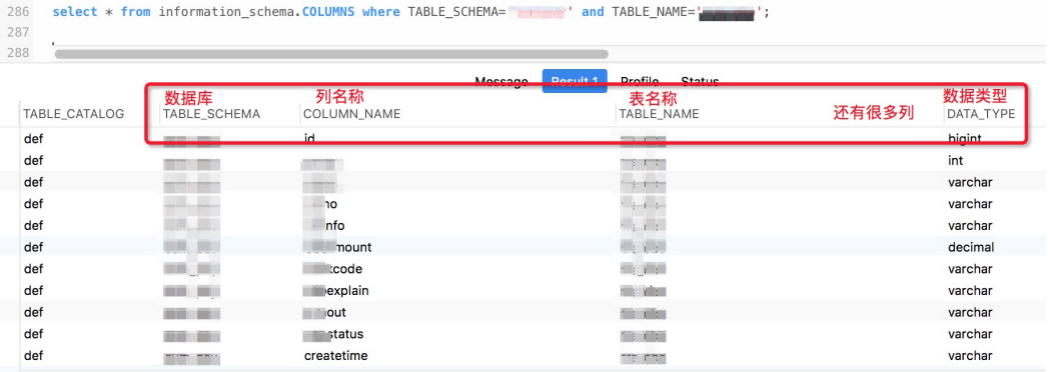Click the createtime column name cell
The width and height of the screenshot is (1048, 372).
pos(336,355)
